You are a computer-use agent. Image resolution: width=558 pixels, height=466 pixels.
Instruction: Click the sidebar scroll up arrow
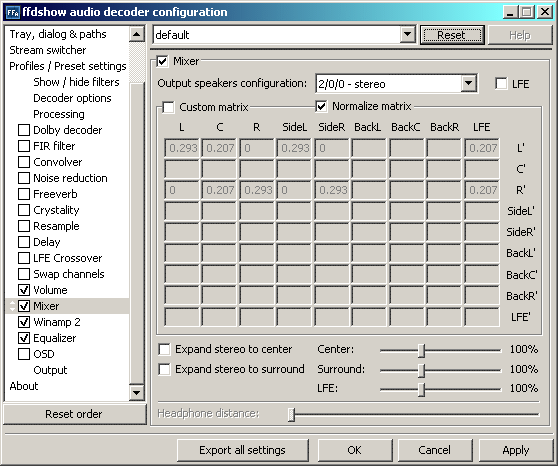click(137, 34)
